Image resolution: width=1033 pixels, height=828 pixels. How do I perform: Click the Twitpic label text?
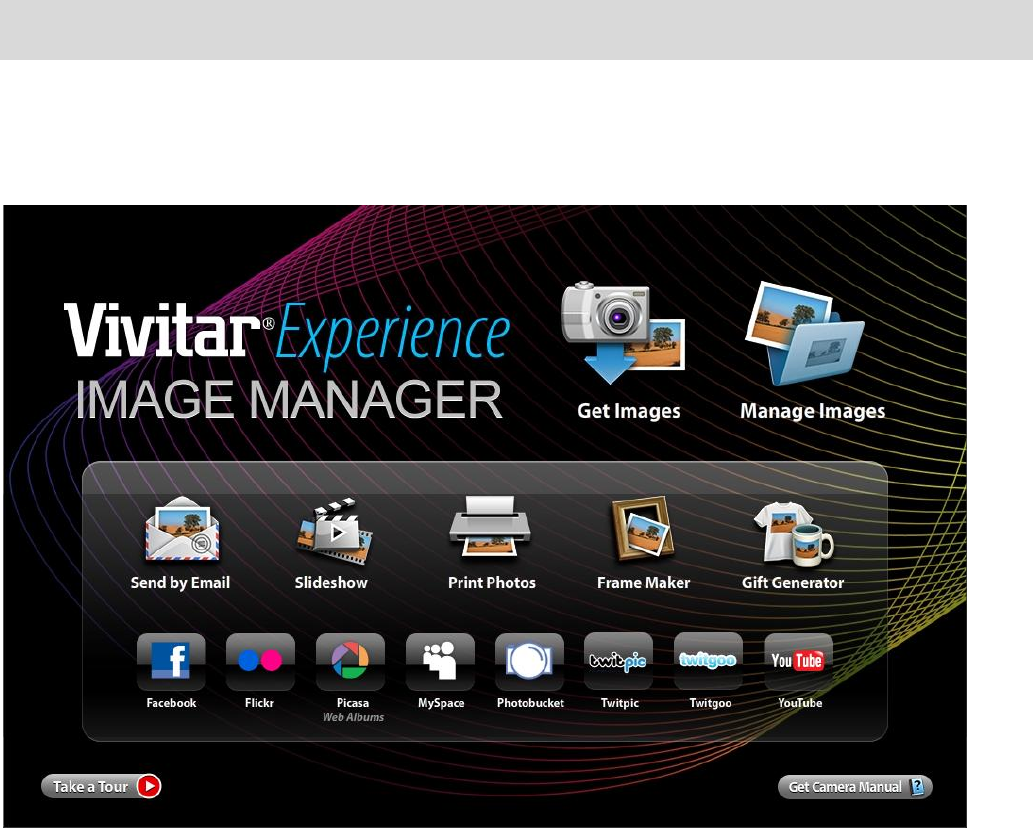pos(619,703)
